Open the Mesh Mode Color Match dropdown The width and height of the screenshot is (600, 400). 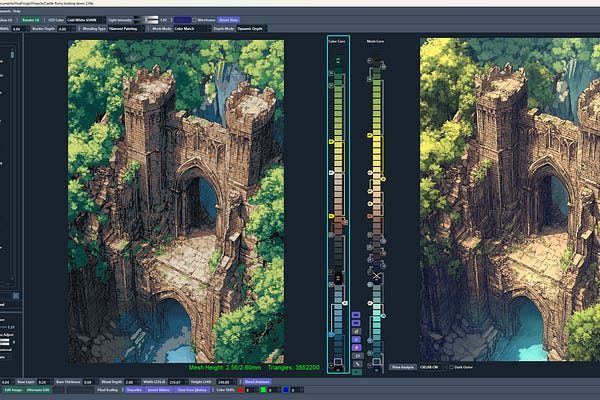[x=185, y=29]
